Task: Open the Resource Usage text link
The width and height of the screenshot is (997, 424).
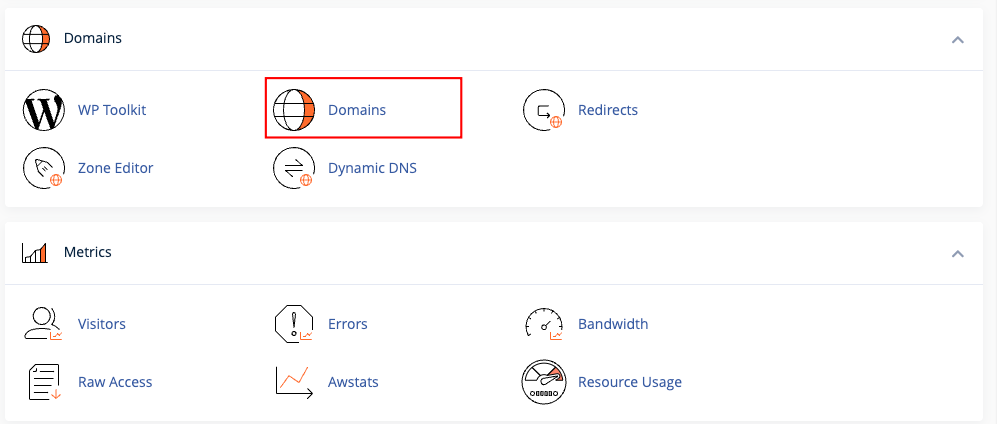Action: (x=630, y=382)
